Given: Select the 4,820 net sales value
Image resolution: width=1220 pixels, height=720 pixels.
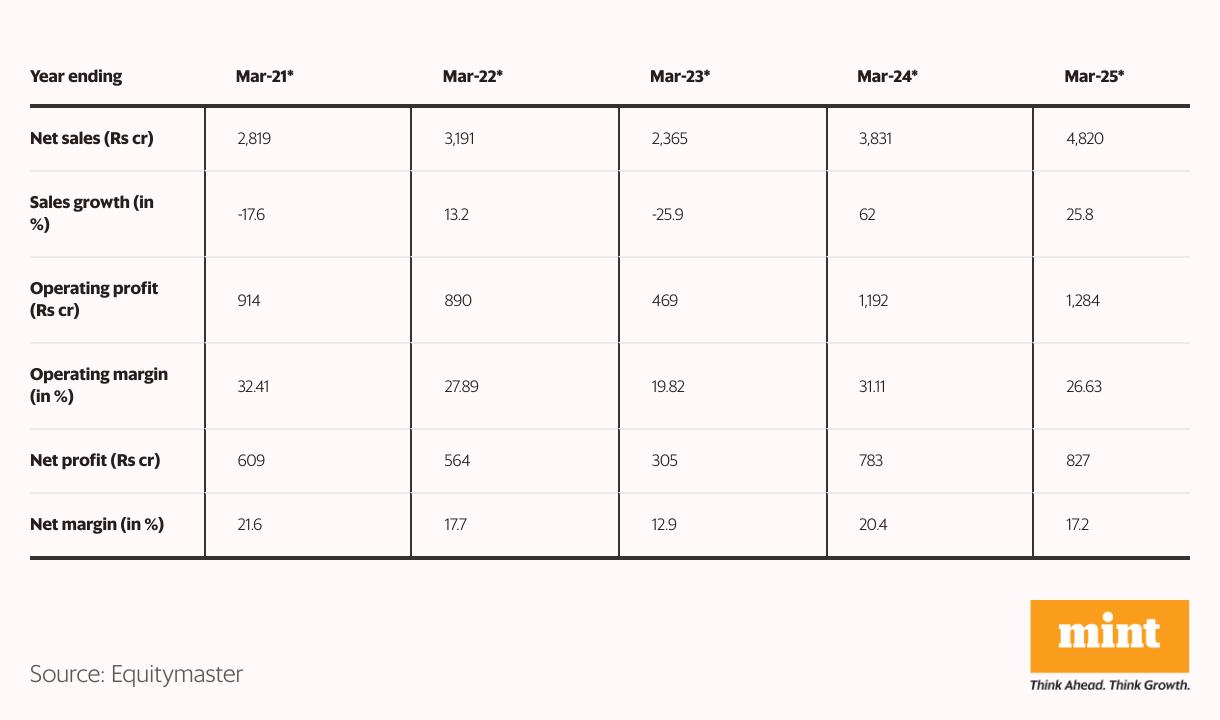Looking at the screenshot, I should coord(1083,139).
